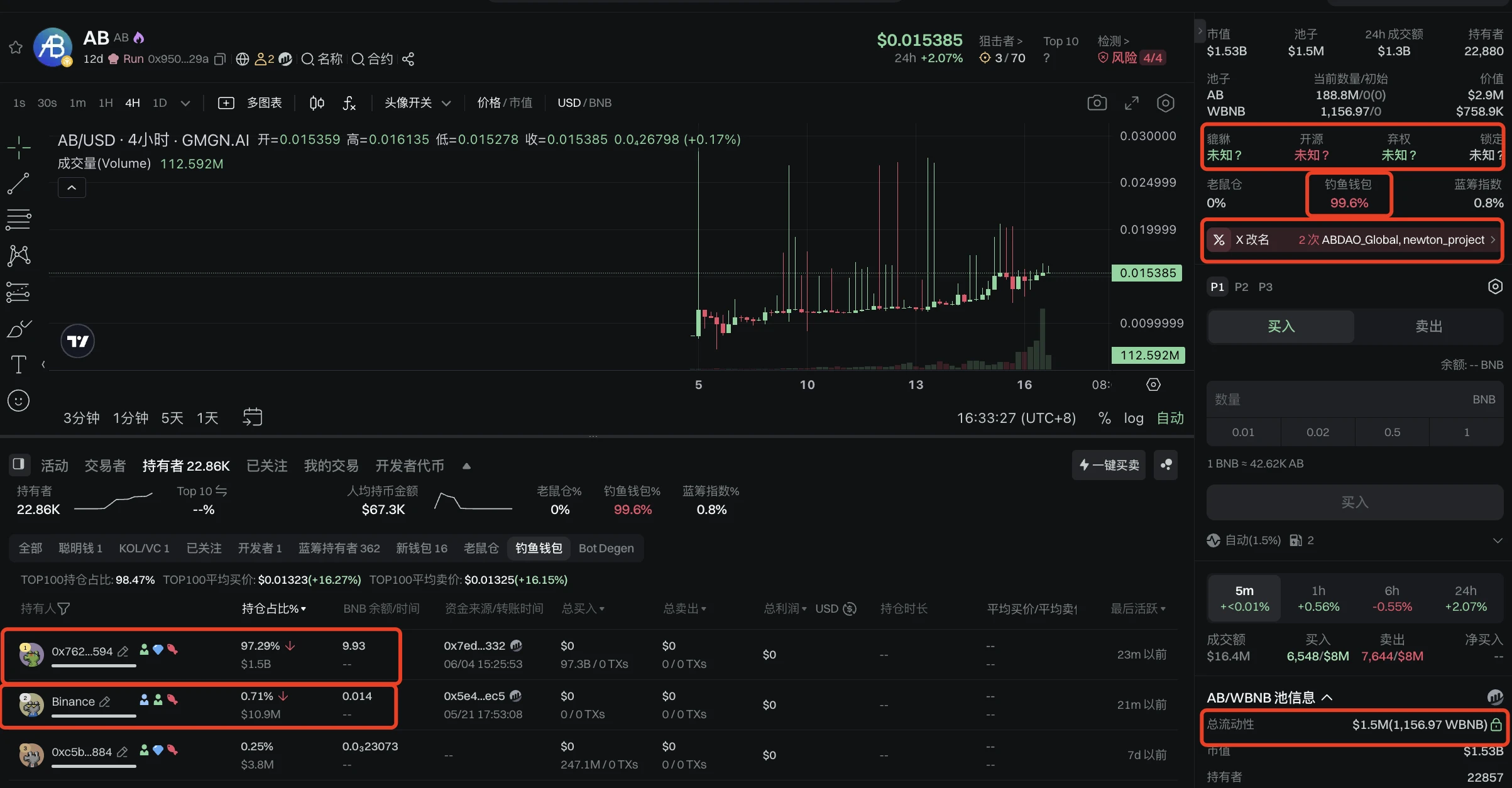Open the chart settings gear
This screenshot has height=788, width=1512.
tap(1166, 102)
